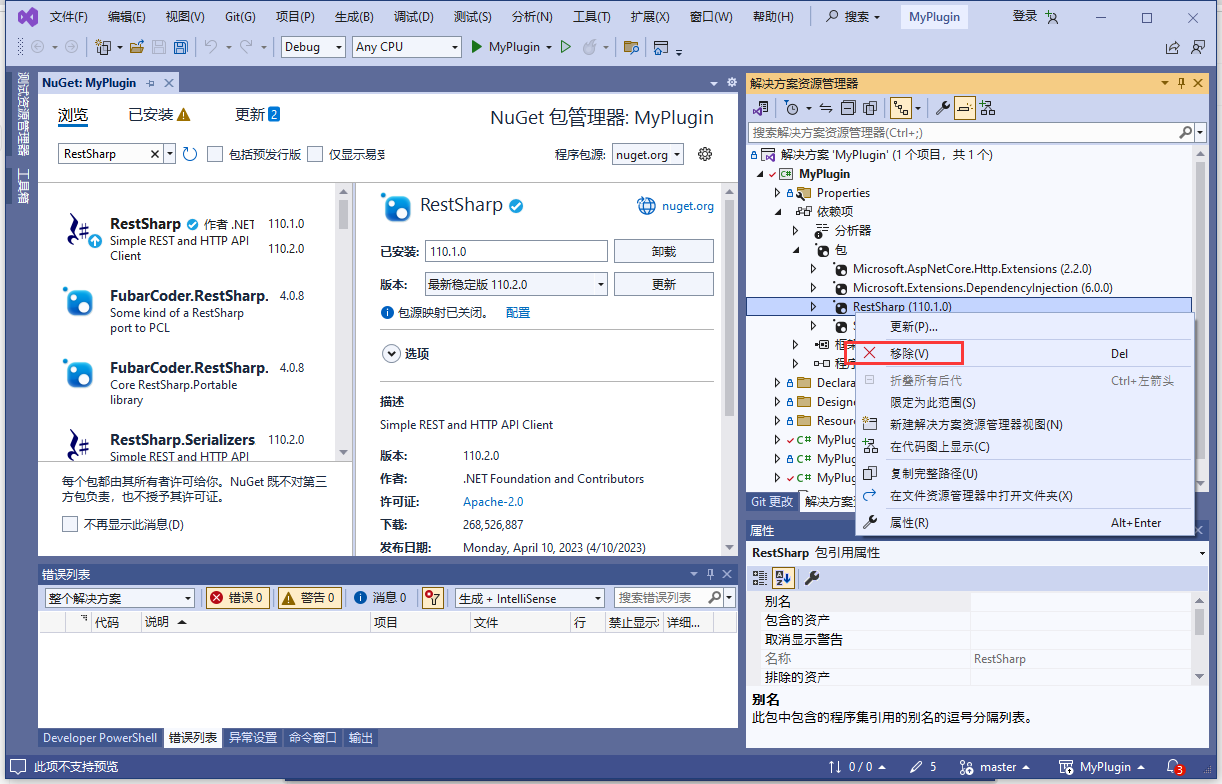
Task: Open the 版本 最新稳定版 110.2.0 dropdown
Action: click(x=516, y=285)
